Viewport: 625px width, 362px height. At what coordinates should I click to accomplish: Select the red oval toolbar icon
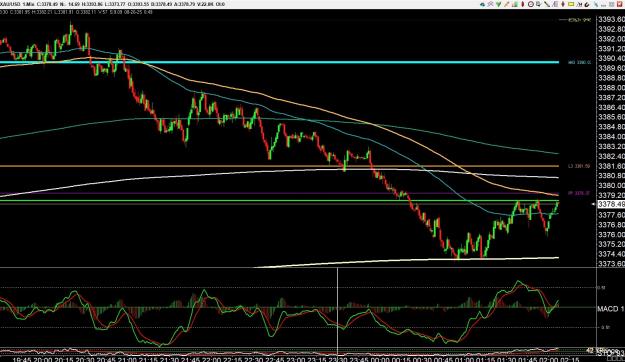coord(523,4)
